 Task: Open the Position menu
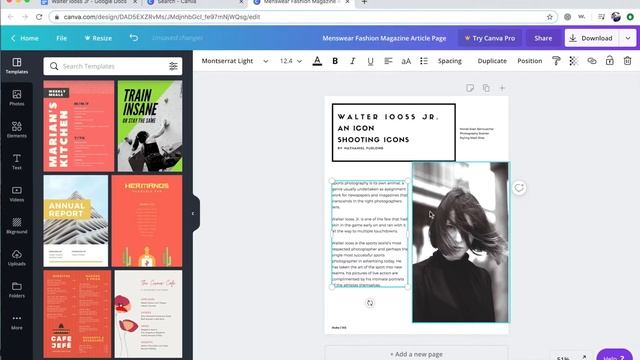click(x=529, y=61)
